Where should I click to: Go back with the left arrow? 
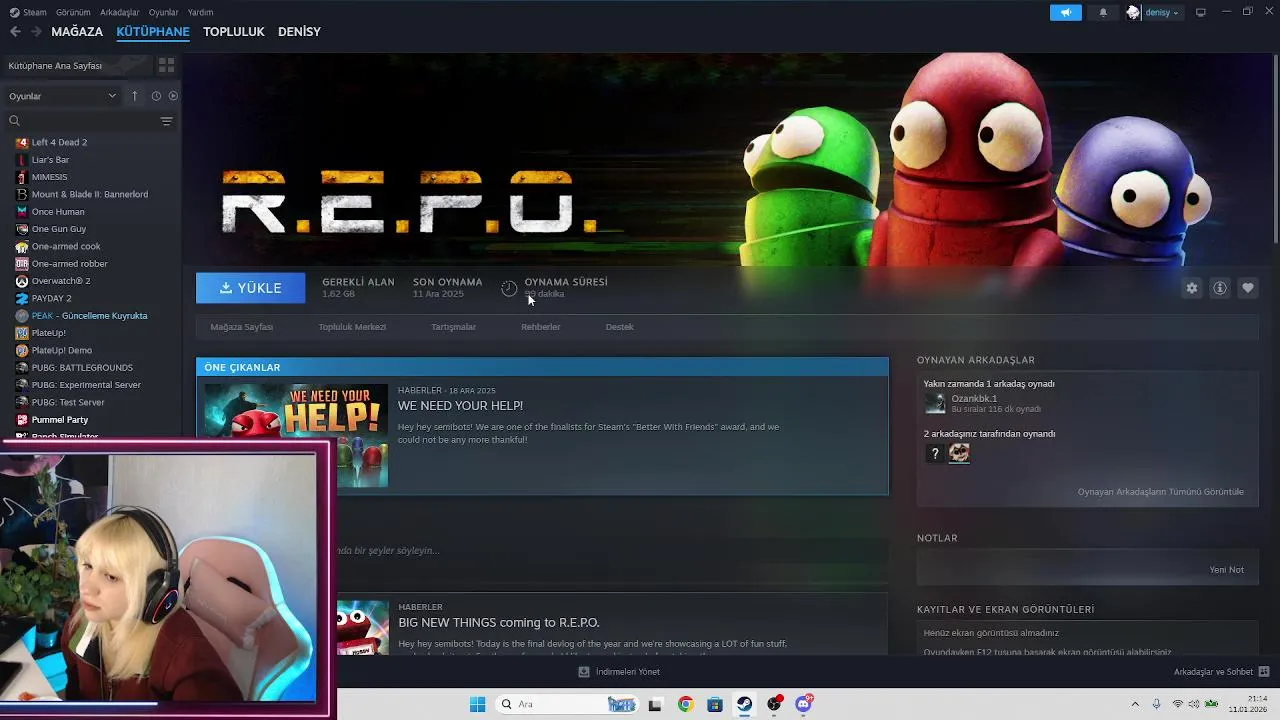(15, 32)
